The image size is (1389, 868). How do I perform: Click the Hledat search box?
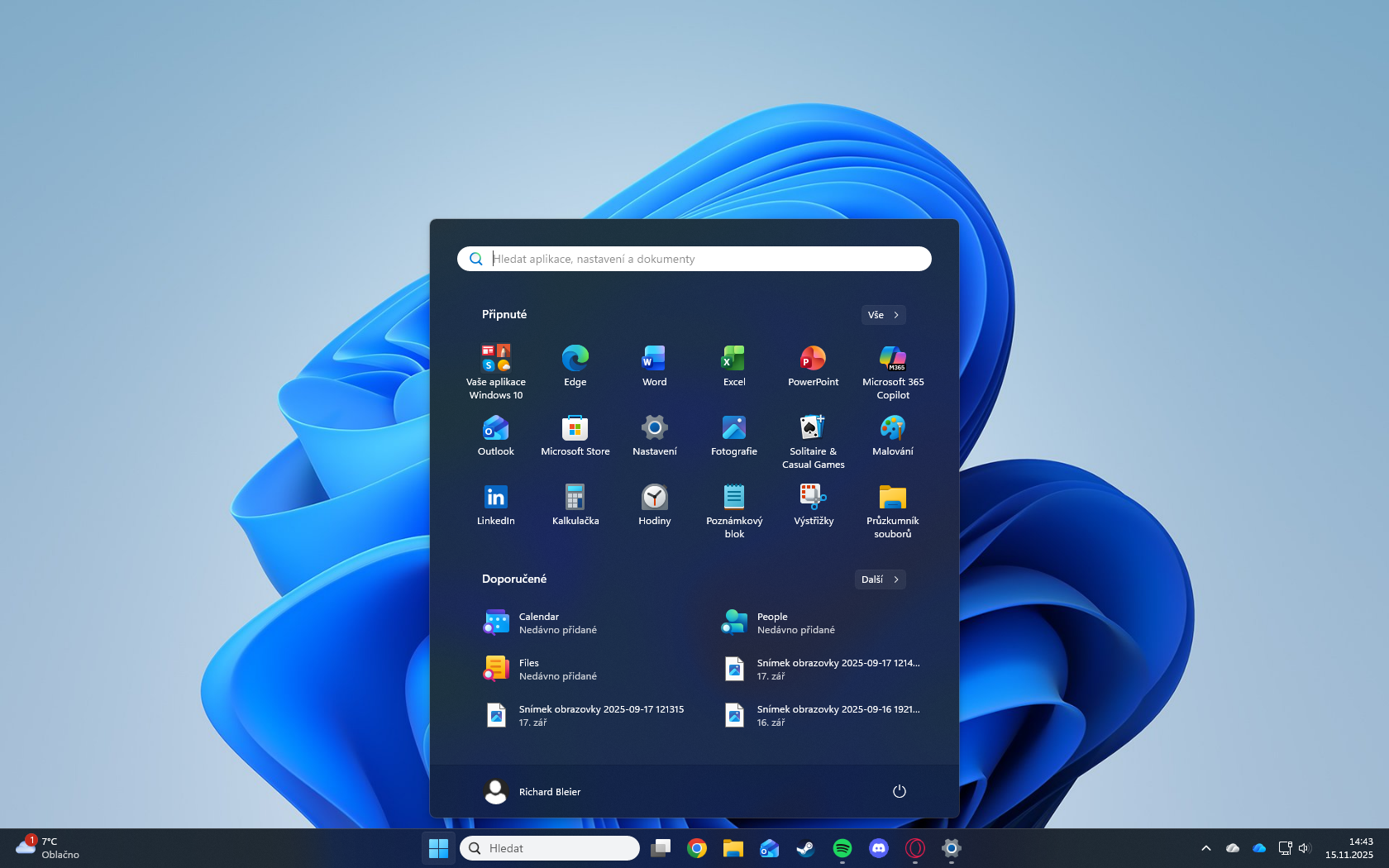coord(550,848)
